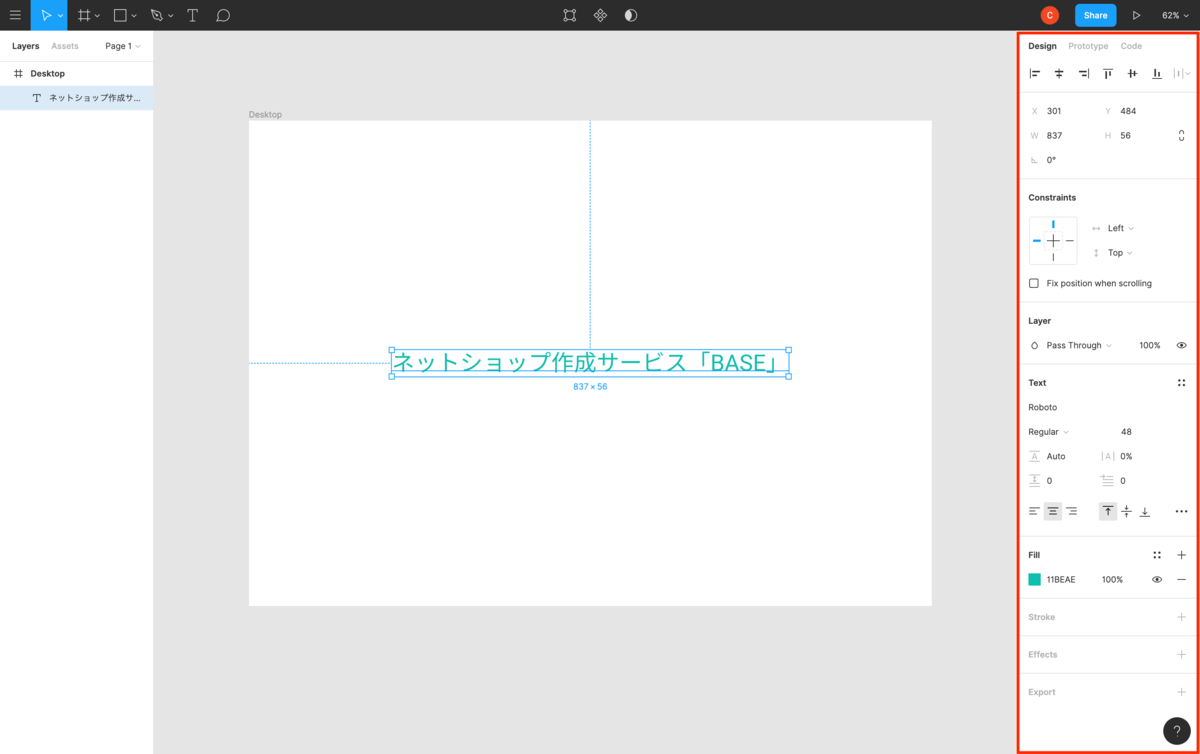Remove the 11BEAE fill

tap(1181, 580)
